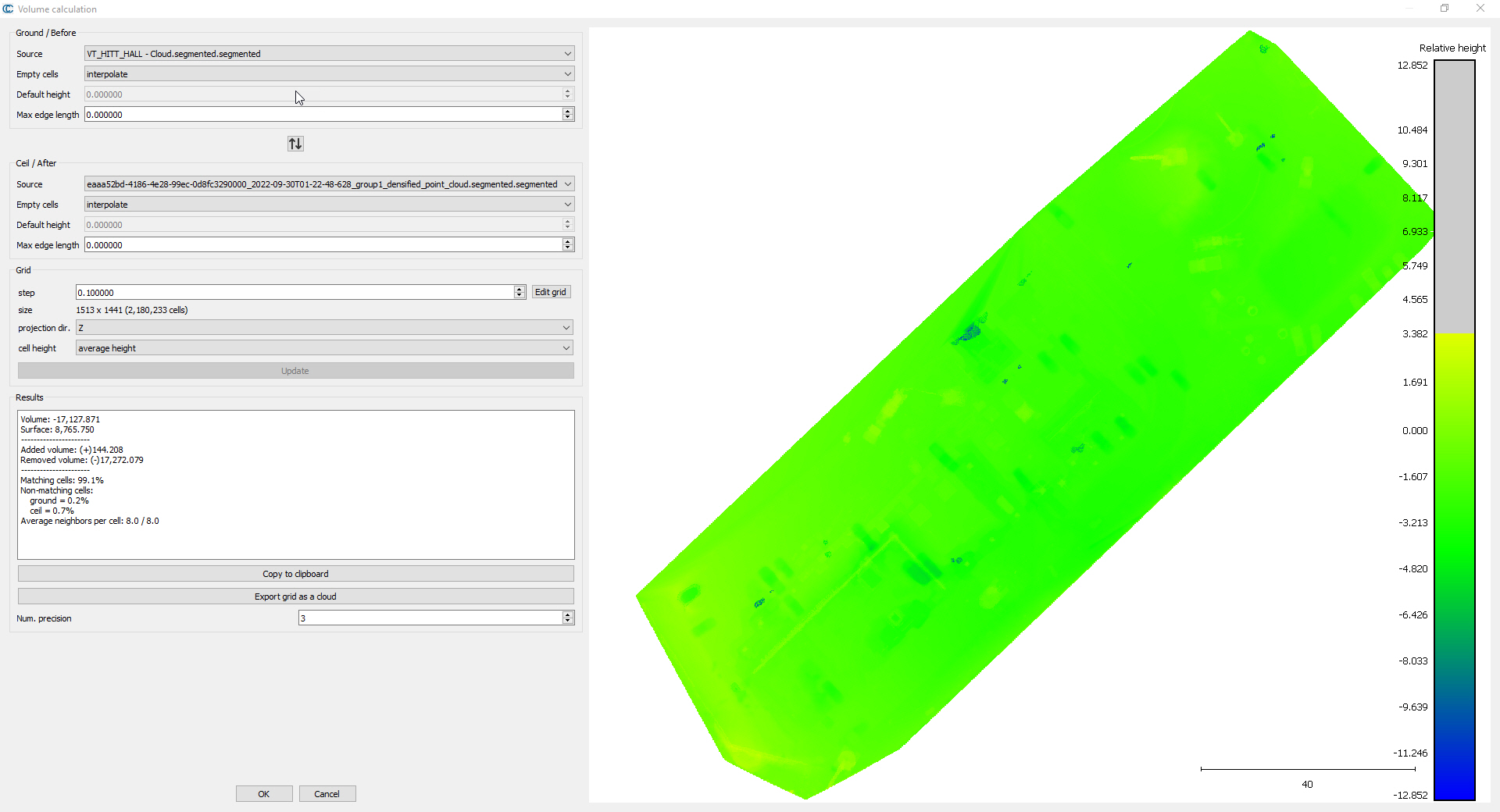
Task: Click Copy to clipboard button
Action: click(x=295, y=574)
